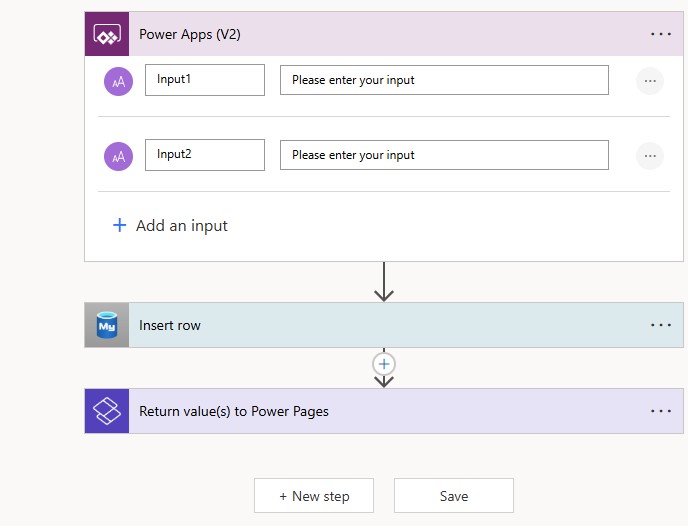Image resolution: width=688 pixels, height=526 pixels.
Task: Click the plus icon beside Add an input
Action: [119, 225]
